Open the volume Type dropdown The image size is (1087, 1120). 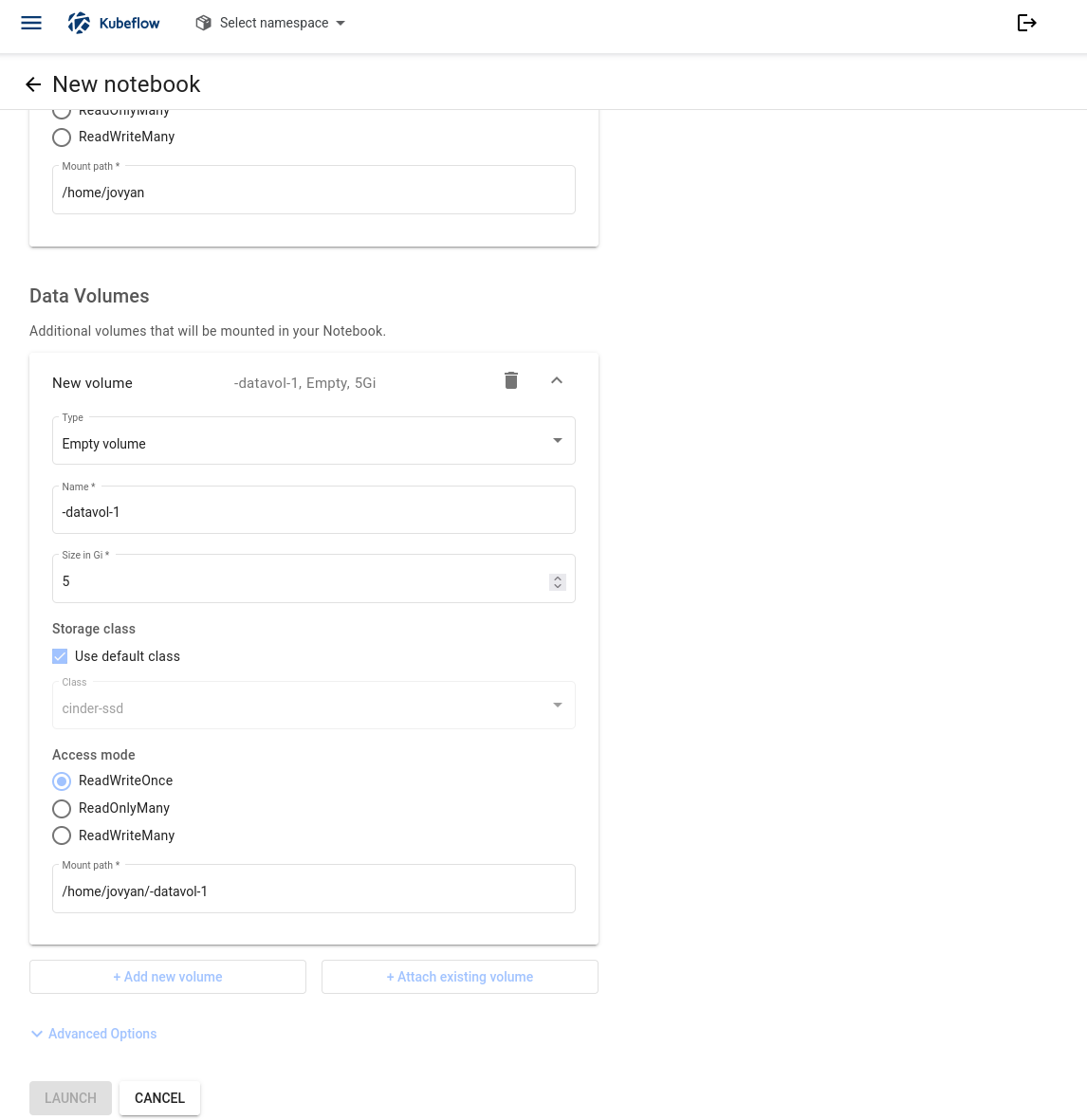coord(314,441)
